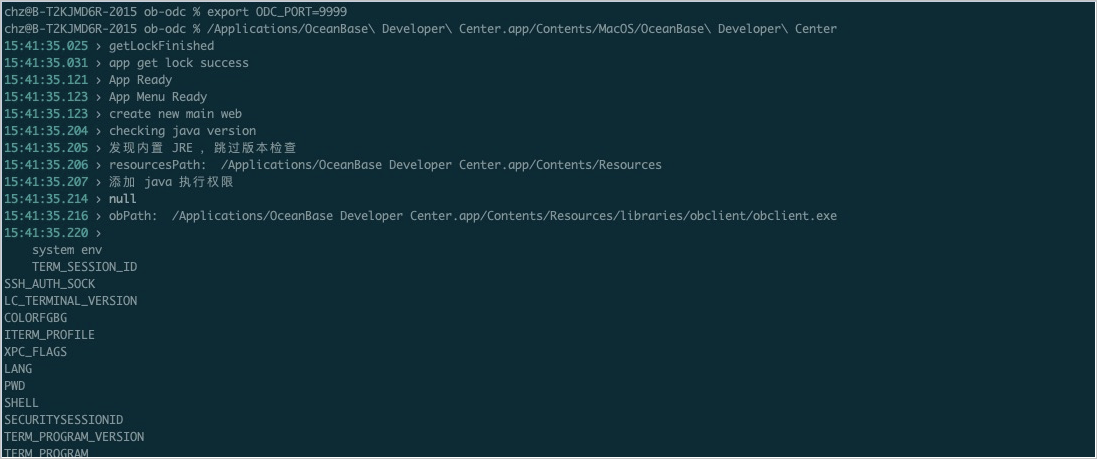
Task: Click the SHELL variable name
Action: pyautogui.click(x=22, y=403)
